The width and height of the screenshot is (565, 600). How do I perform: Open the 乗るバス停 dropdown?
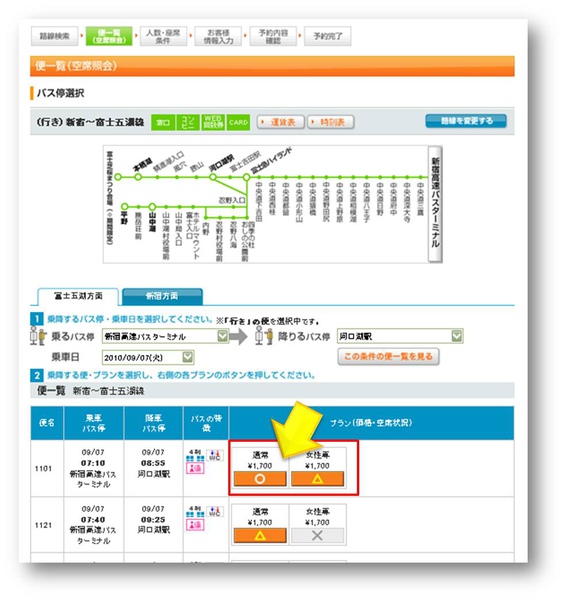click(x=165, y=336)
